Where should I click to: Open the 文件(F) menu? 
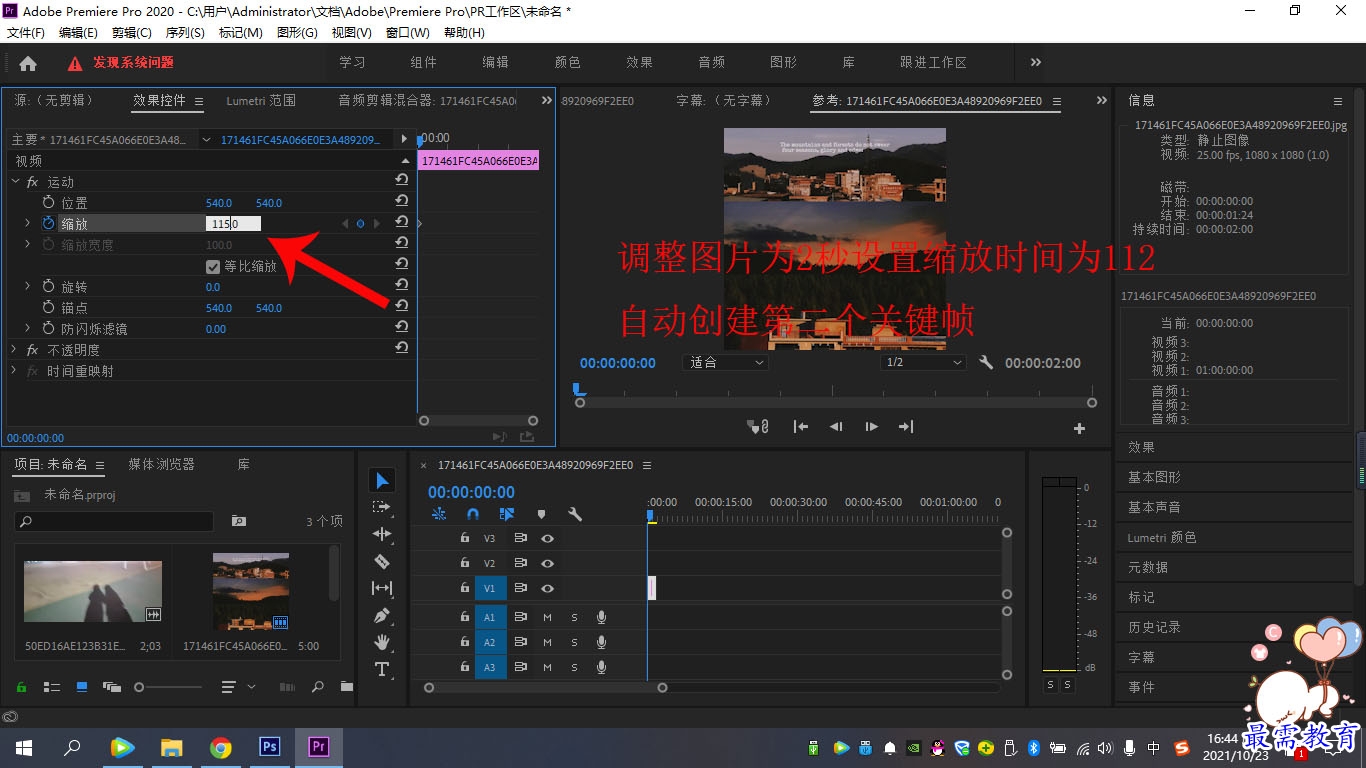pos(26,33)
